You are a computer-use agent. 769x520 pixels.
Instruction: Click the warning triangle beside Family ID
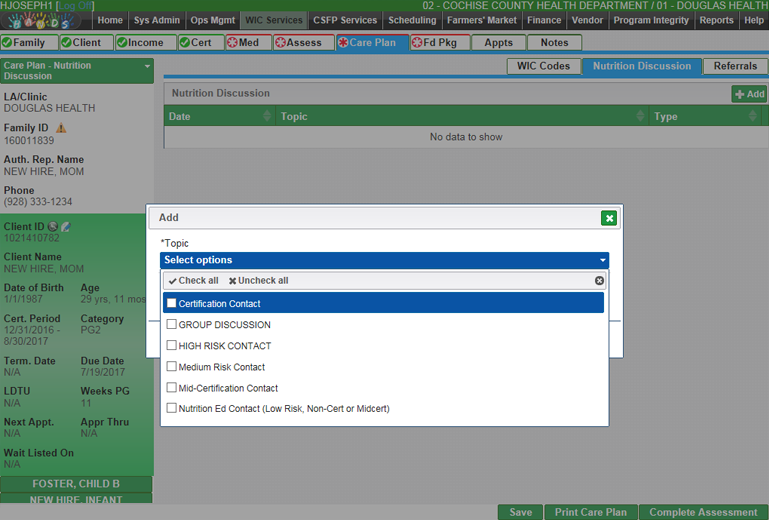pyautogui.click(x=61, y=128)
